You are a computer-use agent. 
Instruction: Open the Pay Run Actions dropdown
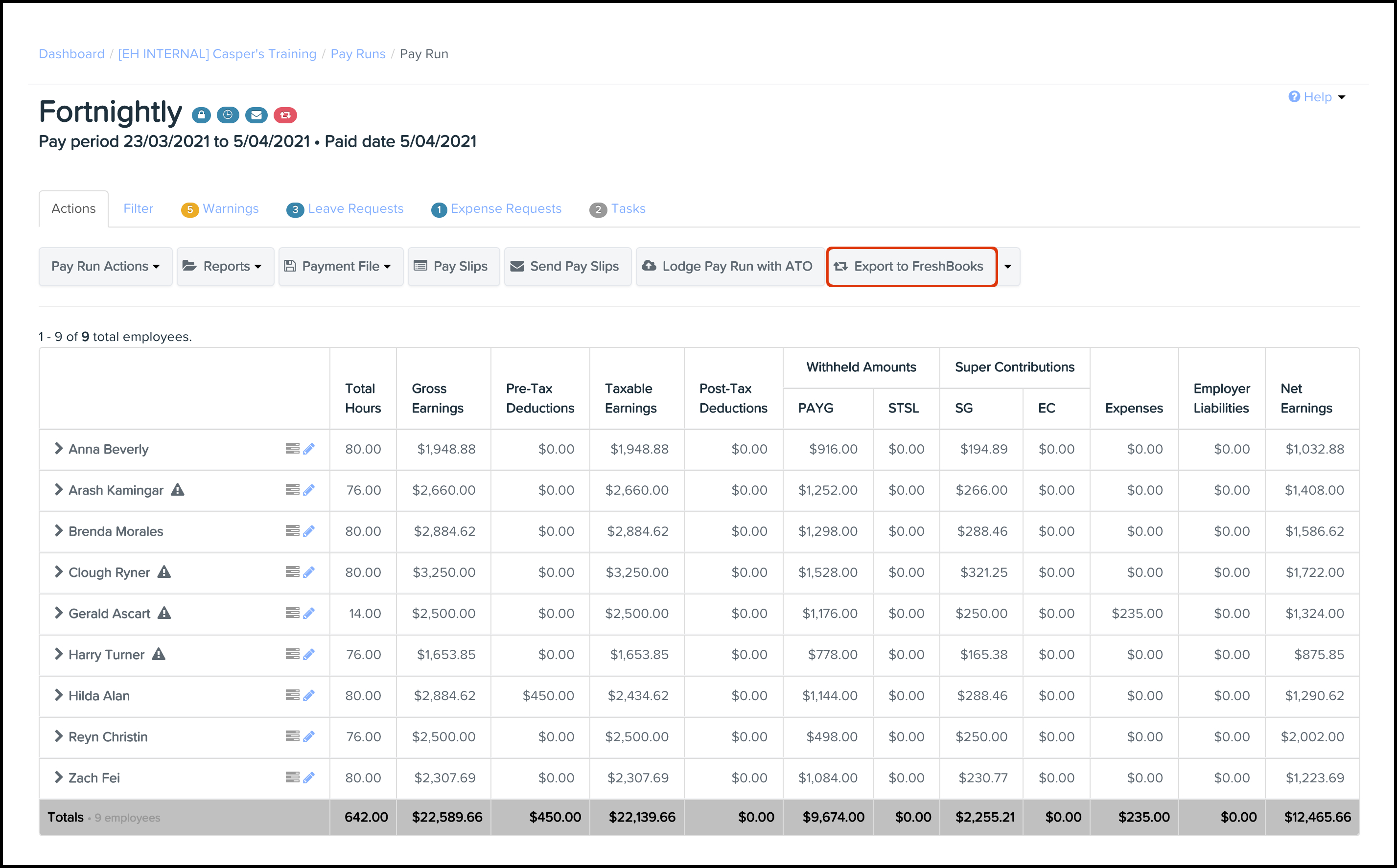[106, 266]
